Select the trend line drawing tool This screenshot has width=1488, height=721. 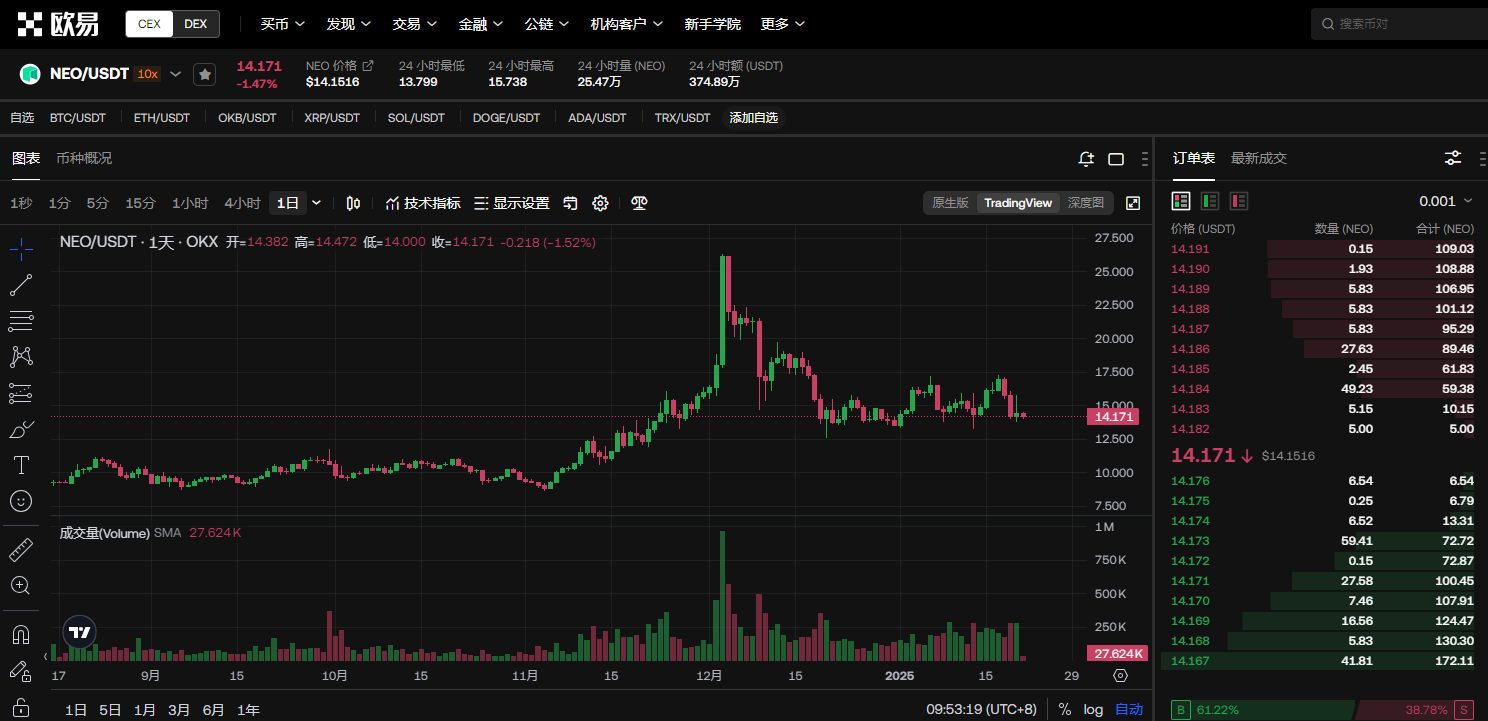click(x=21, y=285)
